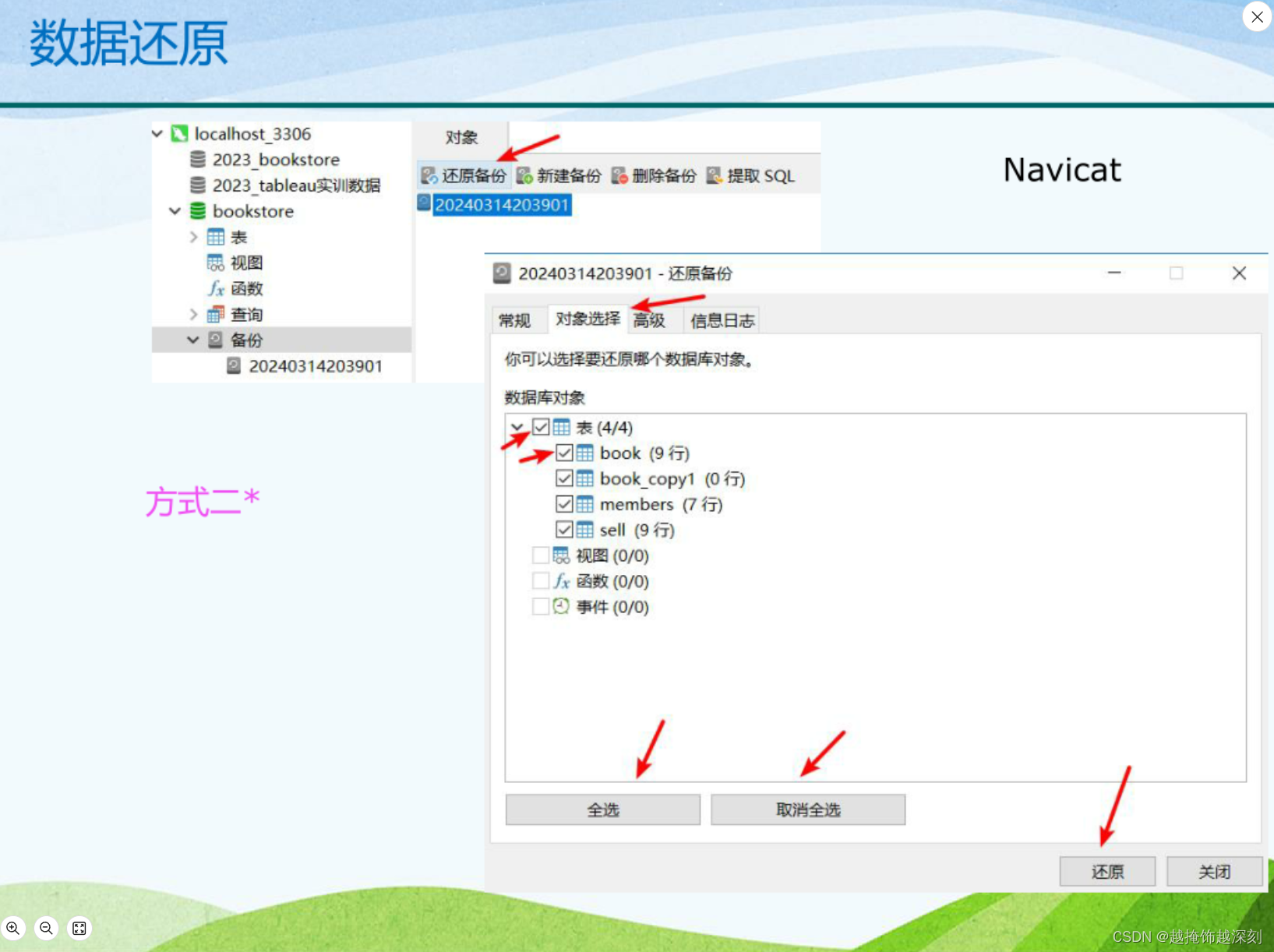Click the 事件 (0/0) clock icon
This screenshot has height=952, width=1274.
[561, 606]
